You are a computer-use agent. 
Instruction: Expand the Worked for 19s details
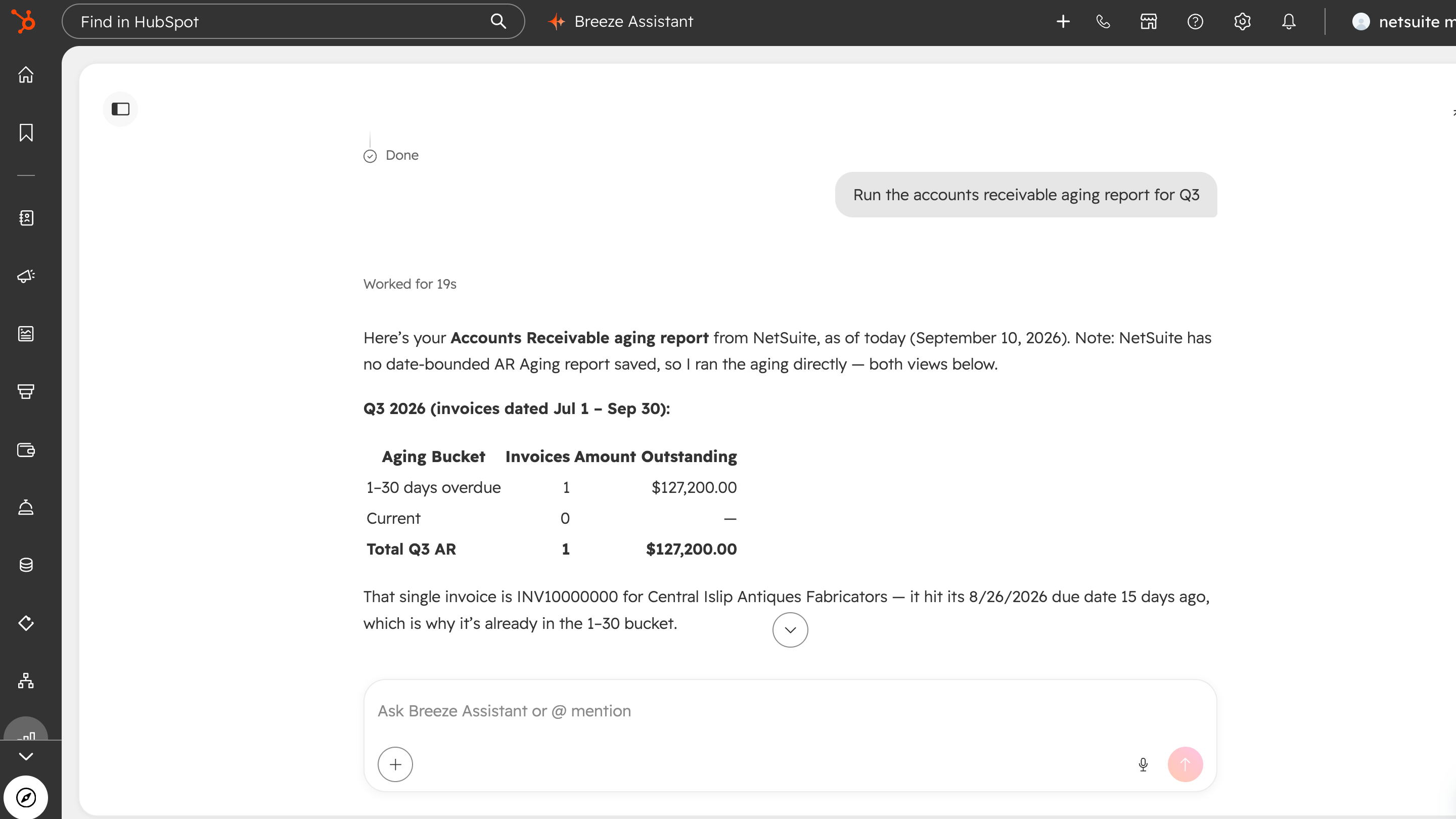tap(410, 284)
